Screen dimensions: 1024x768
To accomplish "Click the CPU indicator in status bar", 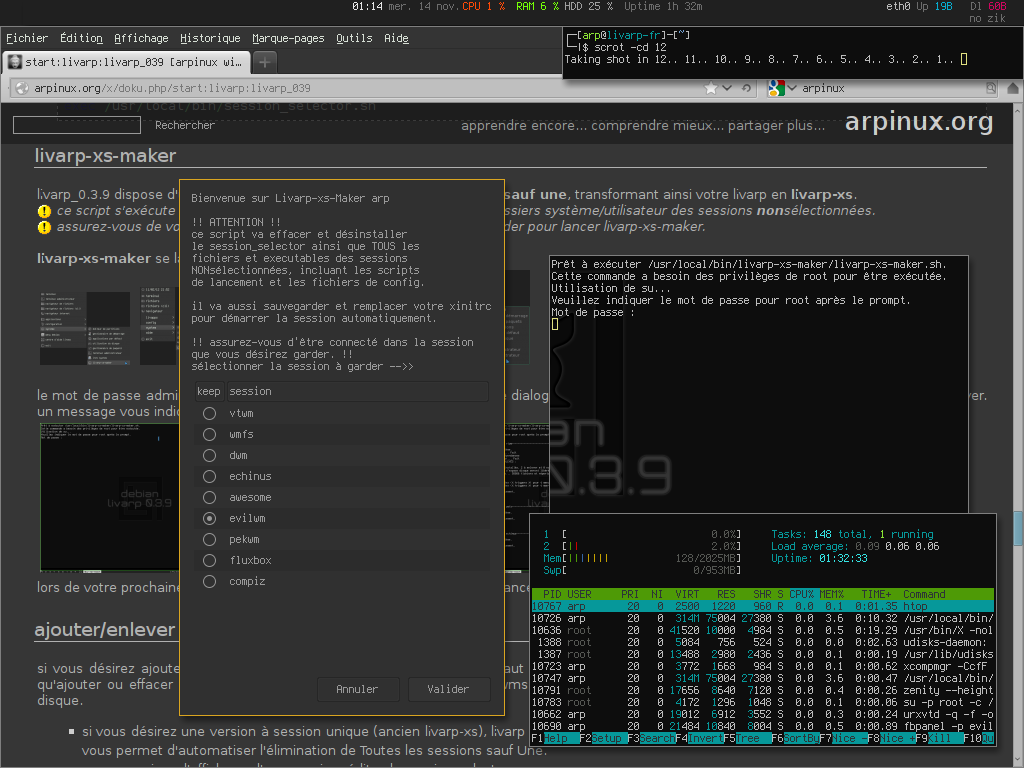I will [484, 7].
